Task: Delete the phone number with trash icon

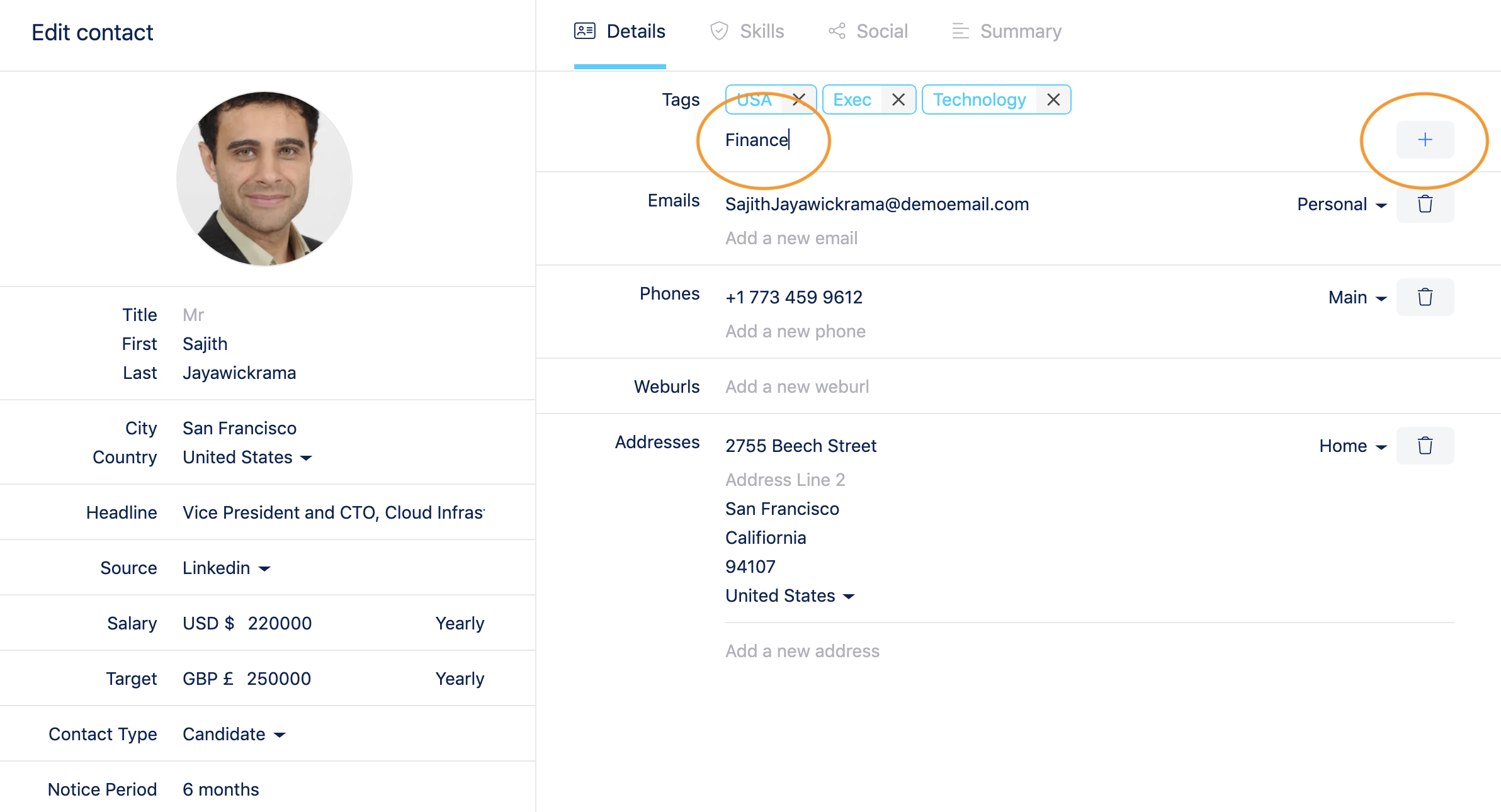Action: click(x=1425, y=297)
